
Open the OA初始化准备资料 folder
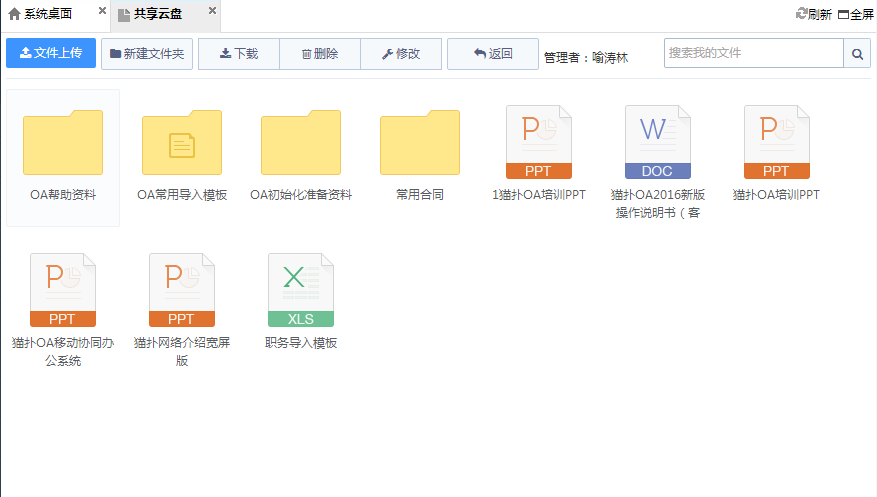(x=301, y=143)
